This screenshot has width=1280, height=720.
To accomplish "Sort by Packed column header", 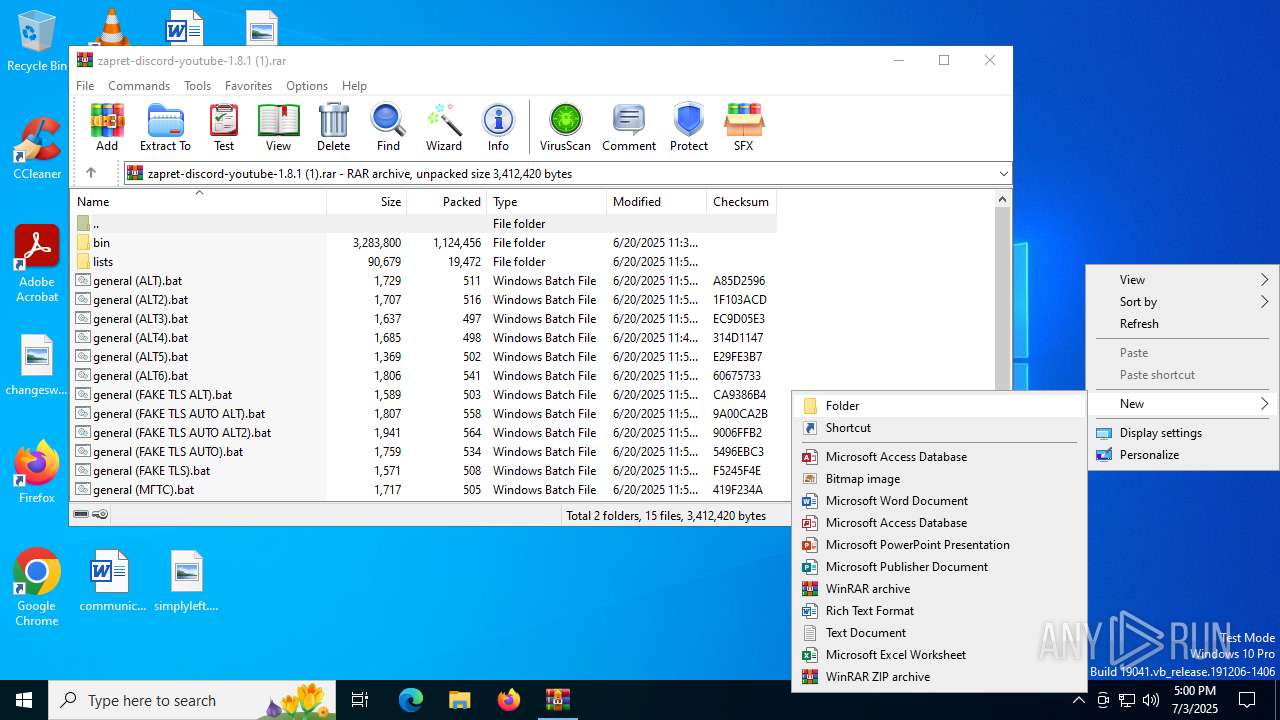I will coord(447,202).
